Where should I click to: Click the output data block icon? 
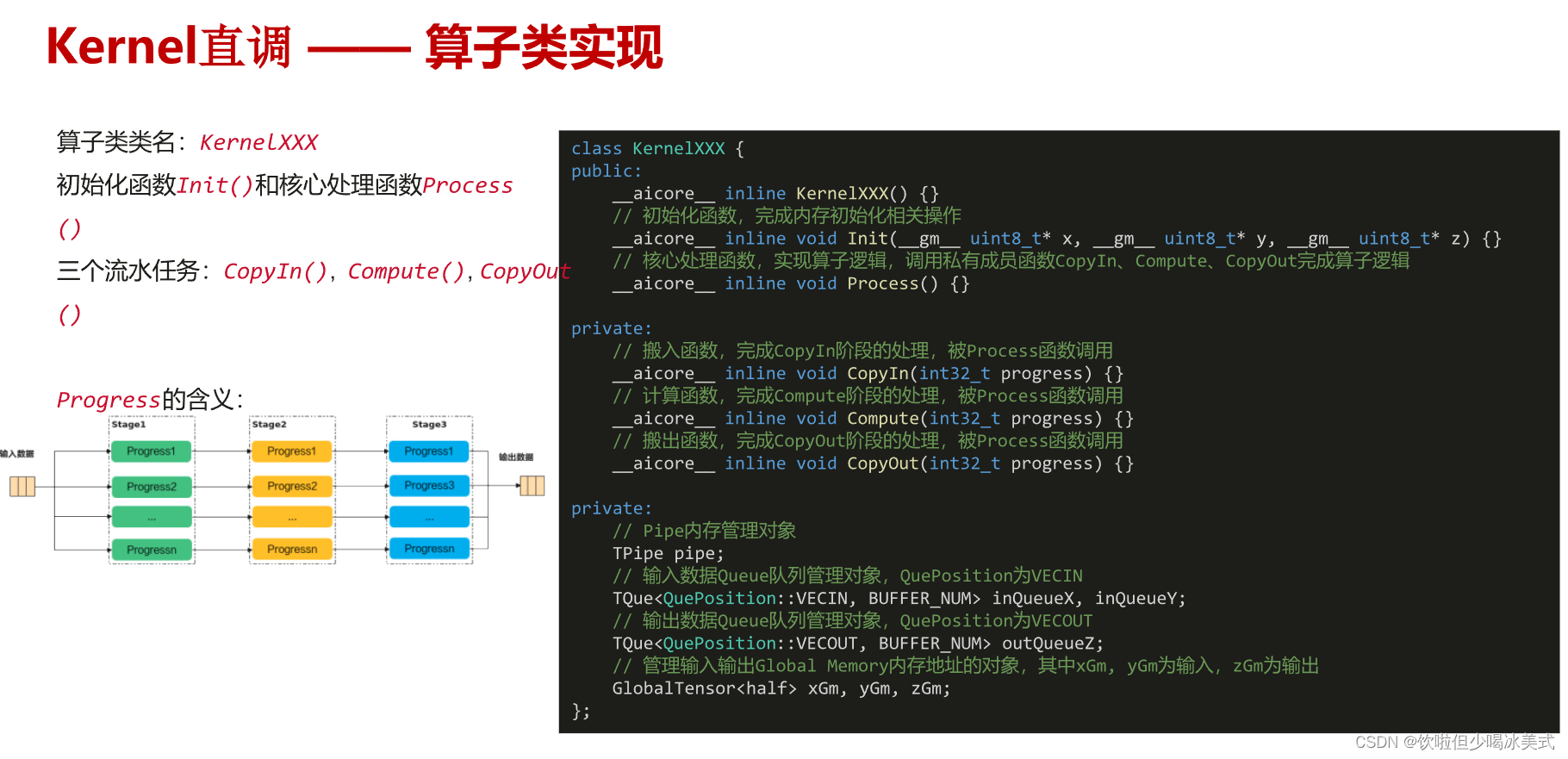(x=532, y=486)
